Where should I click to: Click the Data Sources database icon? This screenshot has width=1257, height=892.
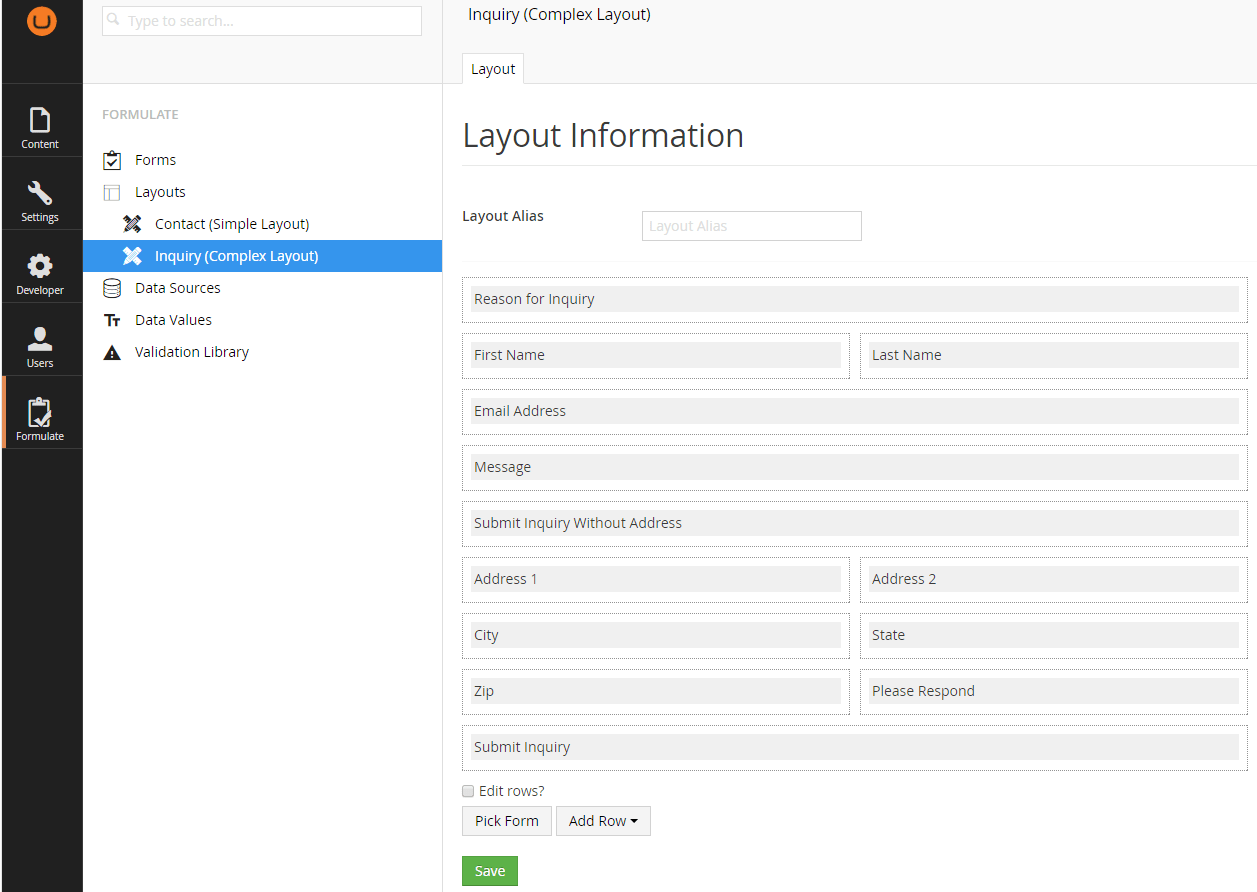[x=112, y=288]
